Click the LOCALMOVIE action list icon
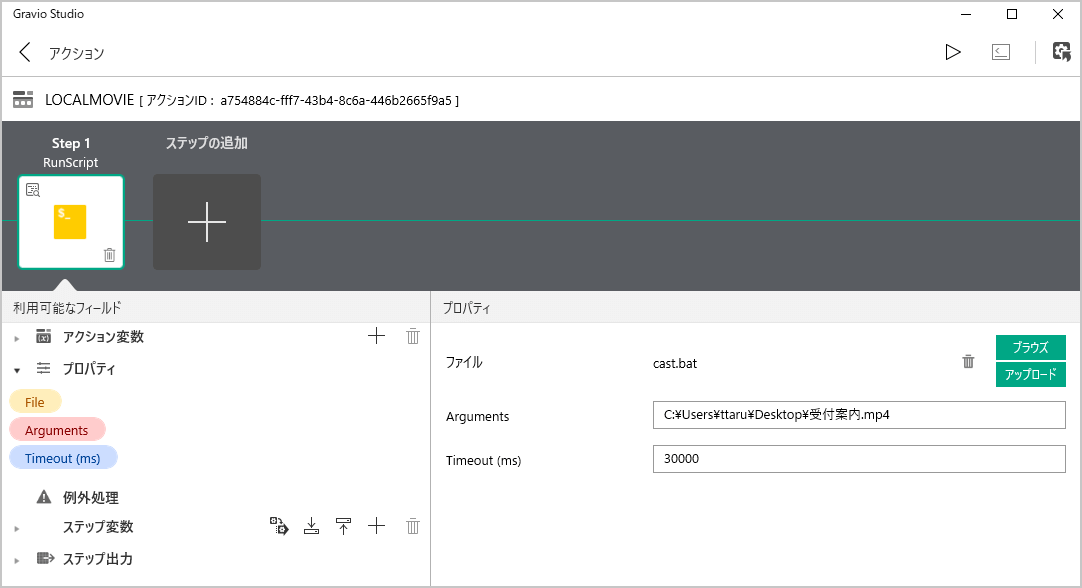1082x588 pixels. click(x=23, y=99)
